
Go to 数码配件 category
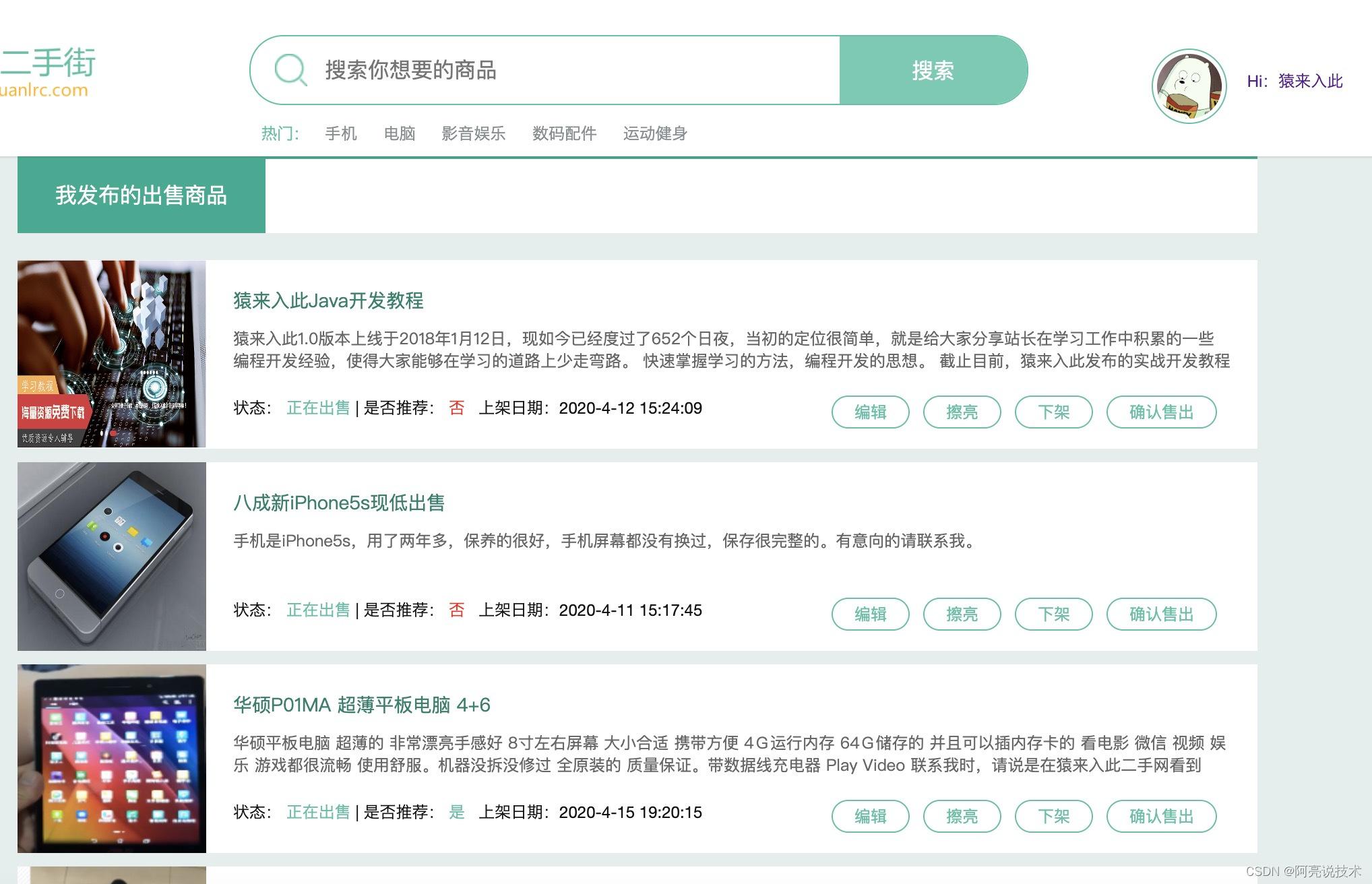[x=564, y=133]
